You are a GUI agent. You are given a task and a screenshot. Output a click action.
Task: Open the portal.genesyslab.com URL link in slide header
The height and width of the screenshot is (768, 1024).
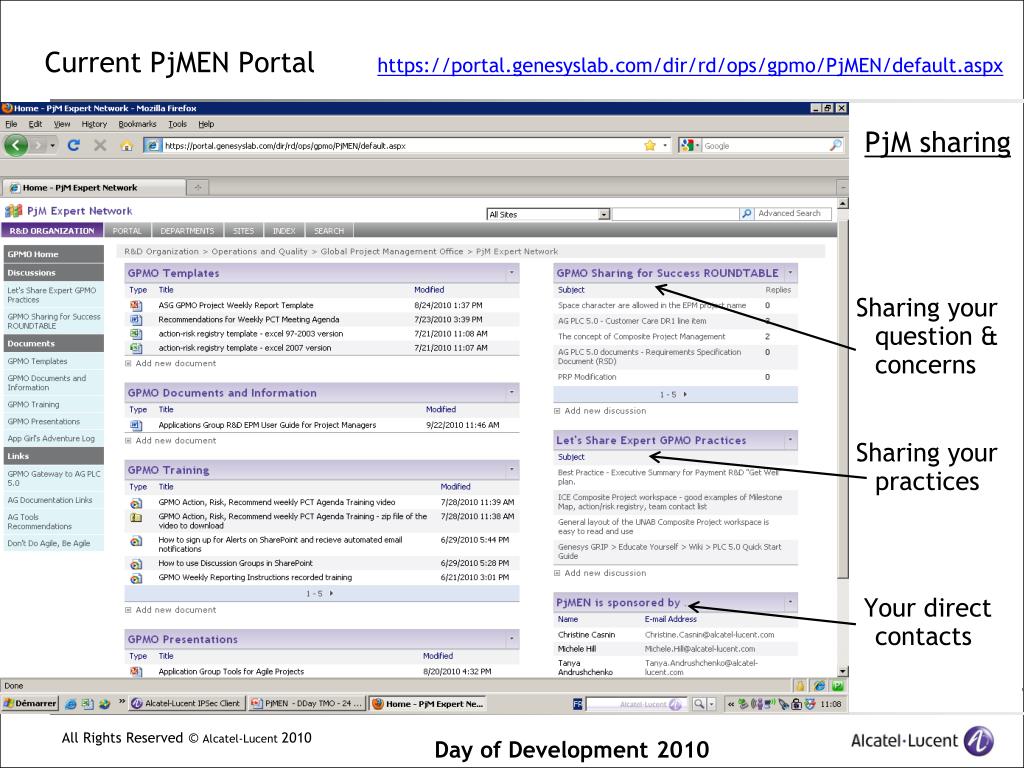coord(690,65)
